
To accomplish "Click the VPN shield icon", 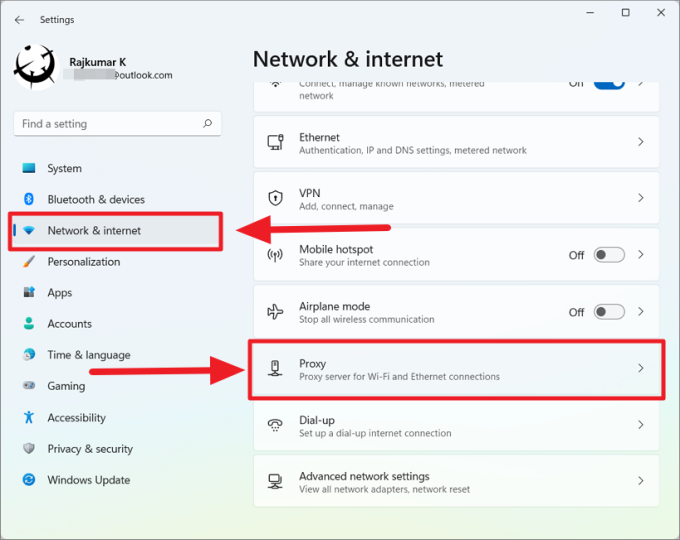I will pos(275,199).
